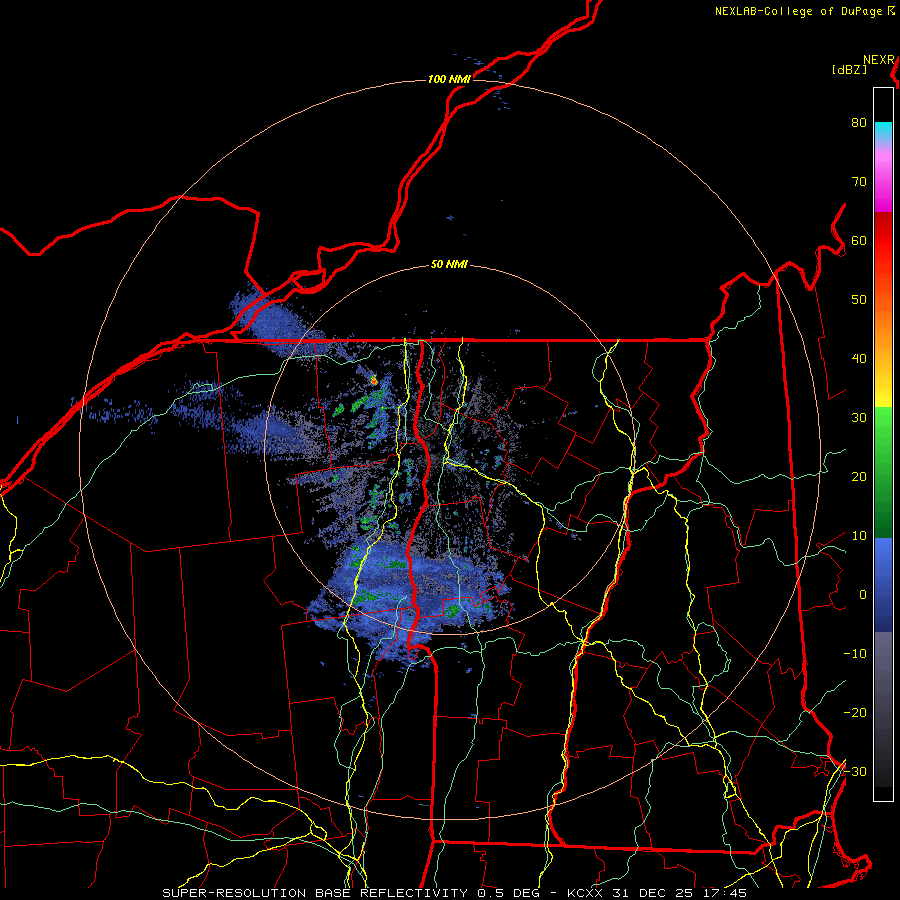Click the 20 dBZ scale value
Screen dimensions: 900x900
pos(859,477)
